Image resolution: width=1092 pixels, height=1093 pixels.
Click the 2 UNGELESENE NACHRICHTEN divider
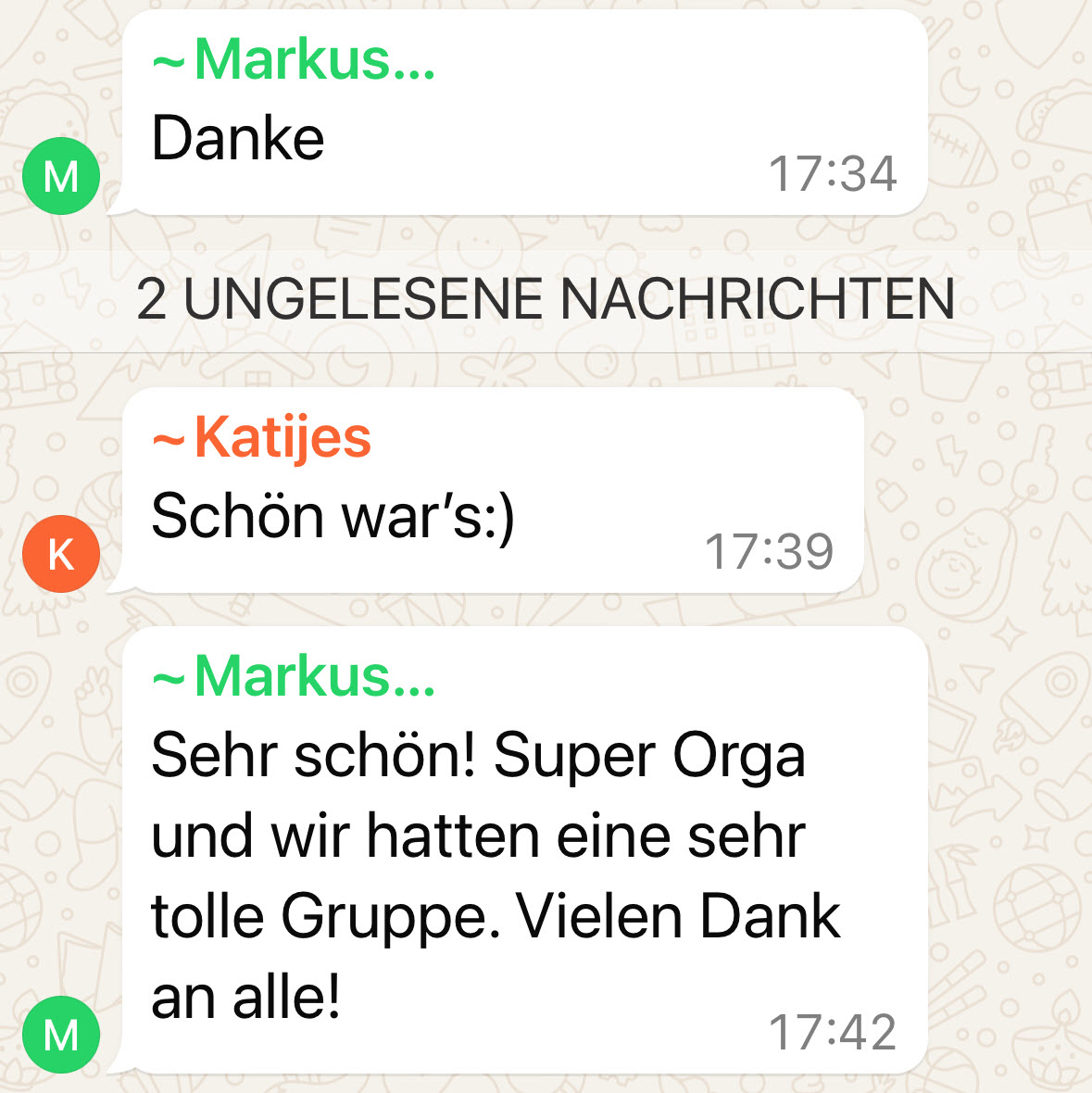546,300
